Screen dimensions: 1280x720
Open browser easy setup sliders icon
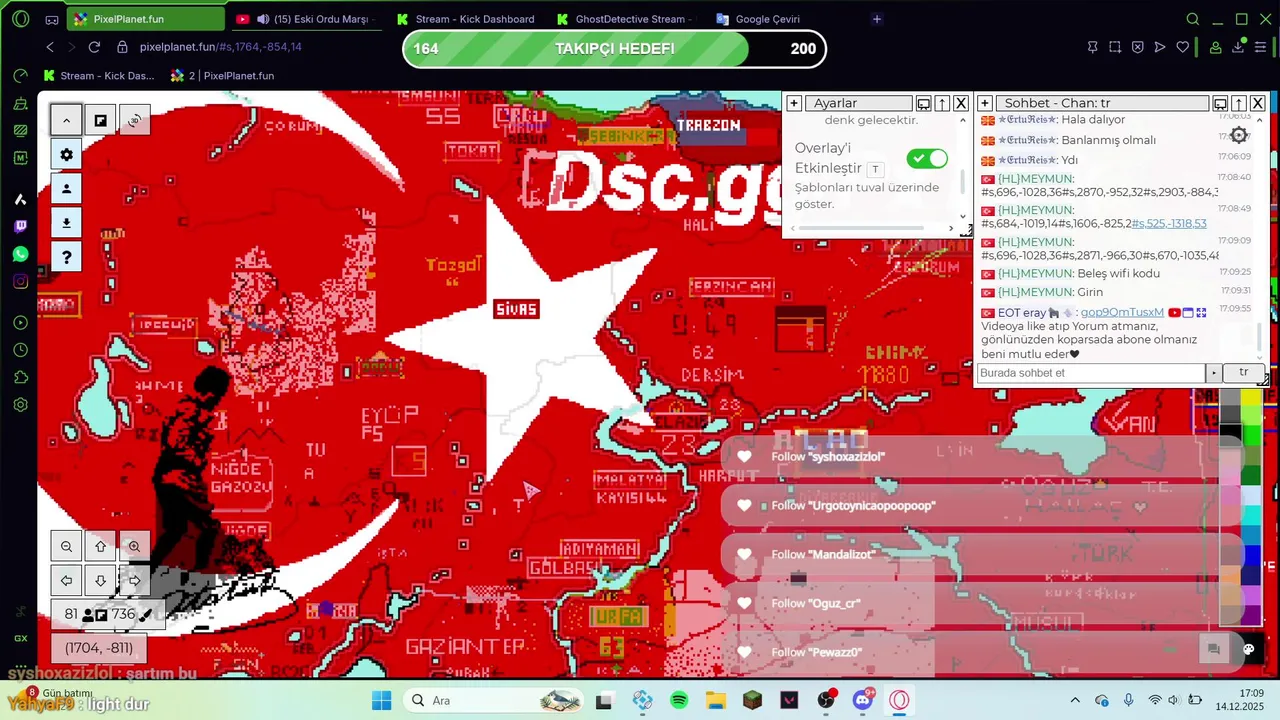[x=1261, y=47]
